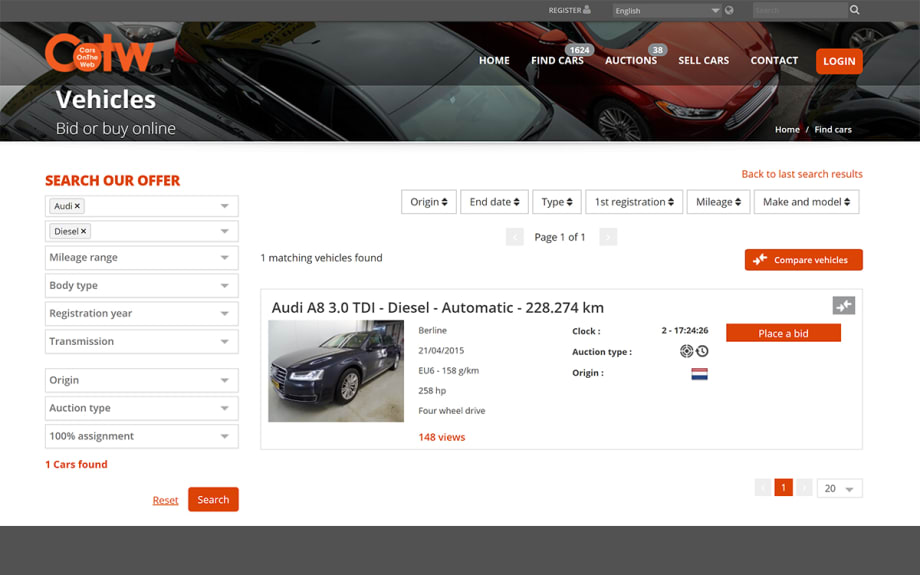Select page 1 in bottom pagination
920x575 pixels.
click(x=783, y=488)
